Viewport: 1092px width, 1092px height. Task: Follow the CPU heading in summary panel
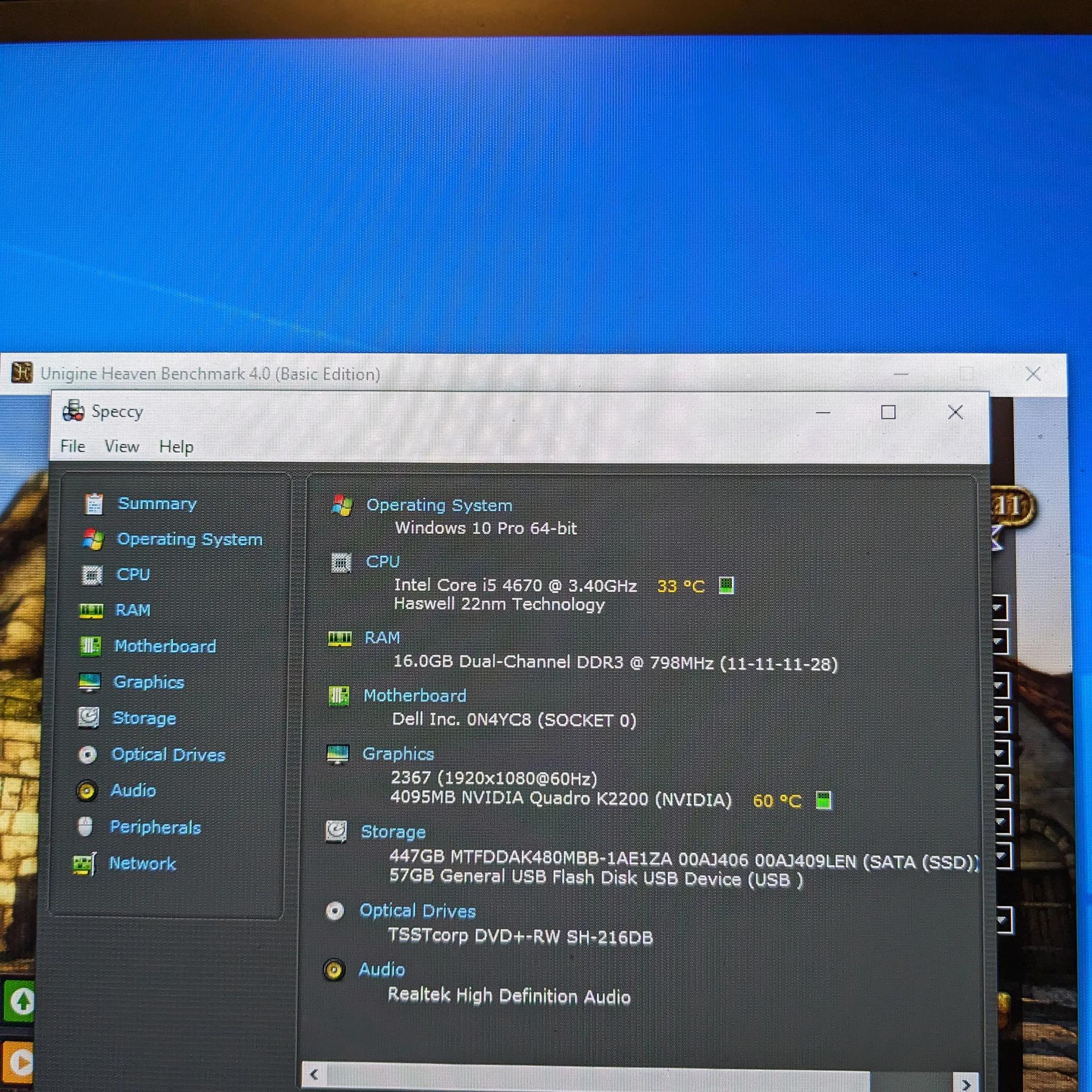(x=383, y=562)
